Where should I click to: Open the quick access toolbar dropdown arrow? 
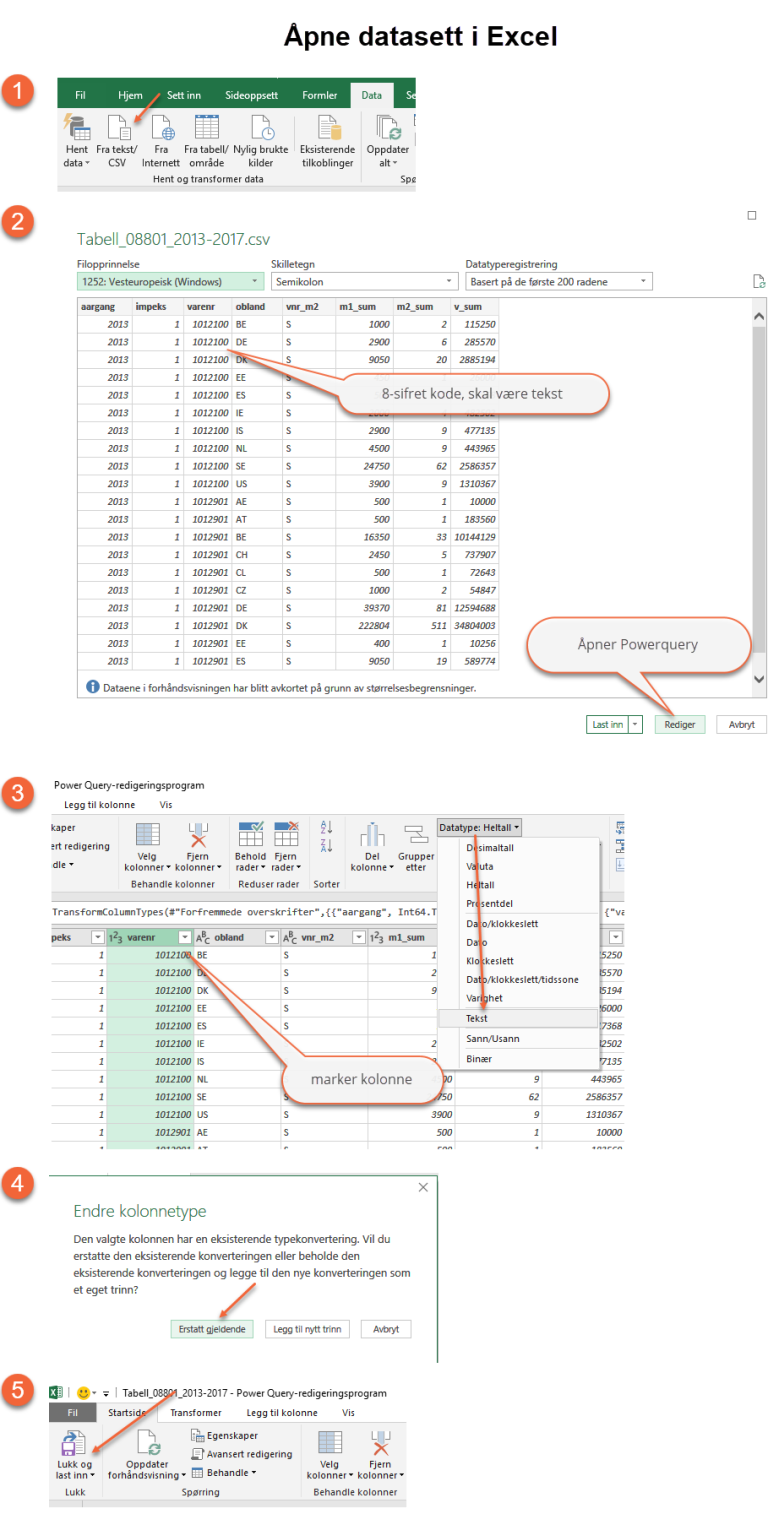point(106,1393)
